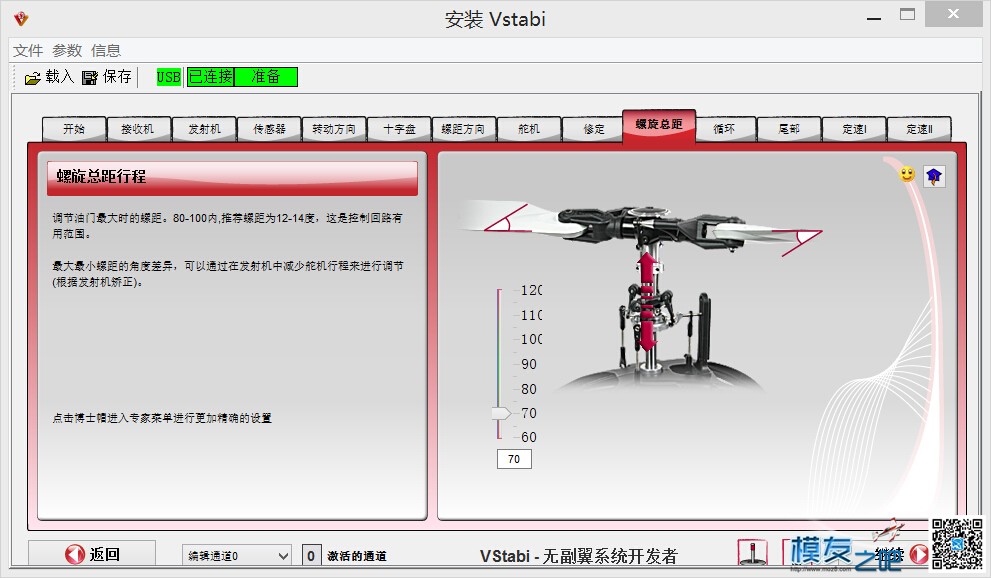
Task: Switch to the 定速II tab
Action: (x=920, y=129)
